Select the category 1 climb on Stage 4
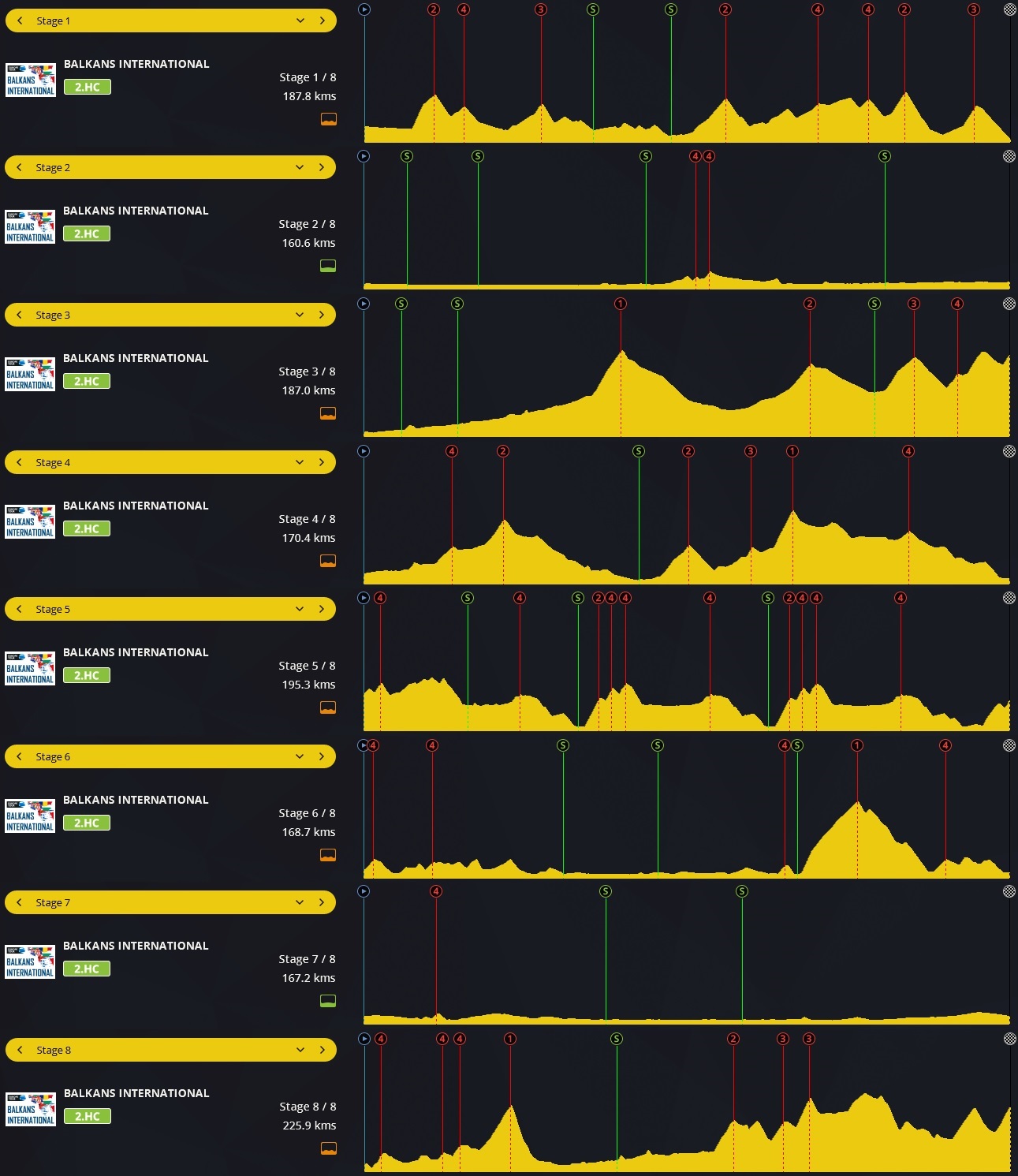 [792, 451]
